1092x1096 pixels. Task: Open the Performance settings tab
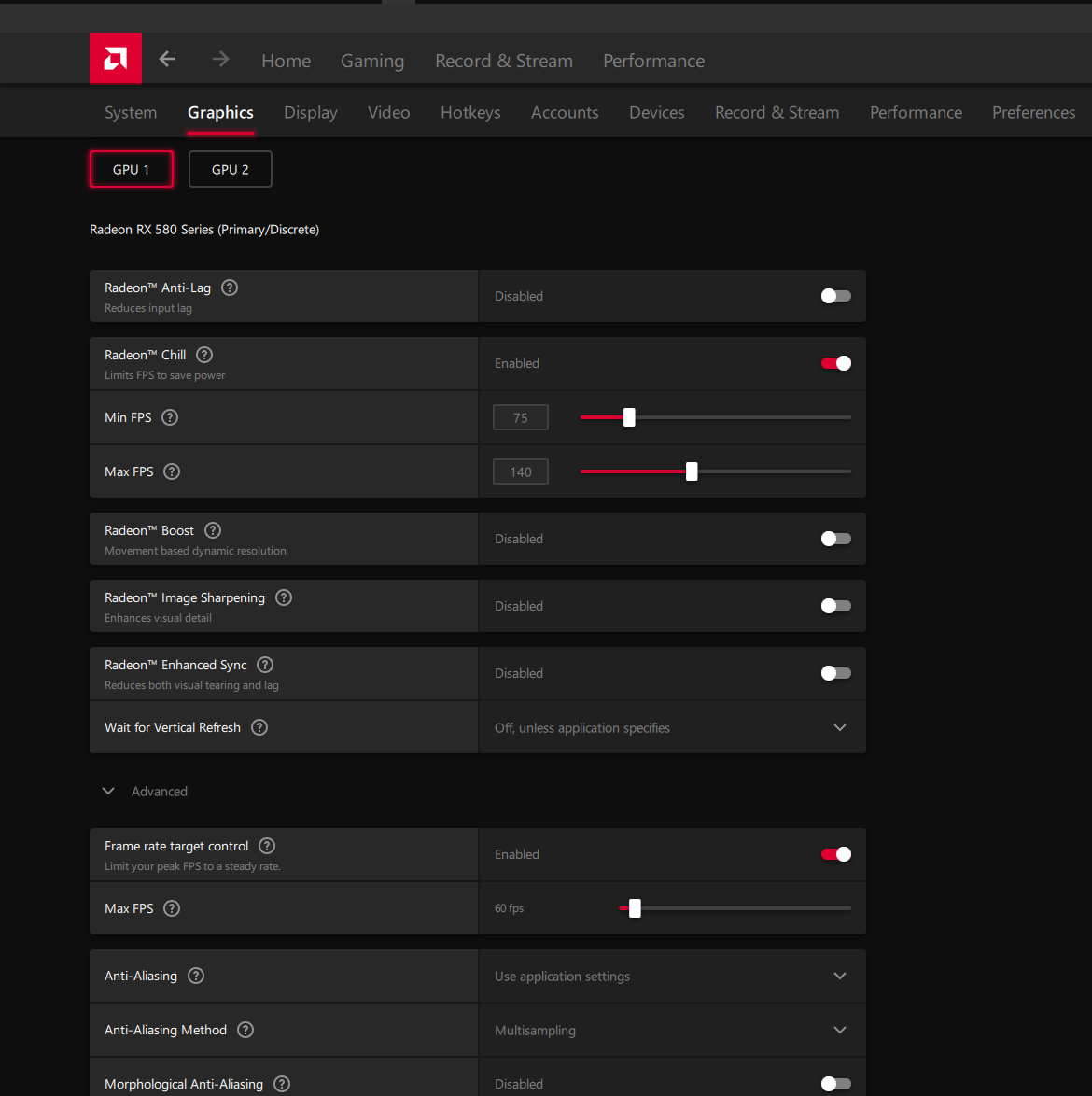click(916, 113)
